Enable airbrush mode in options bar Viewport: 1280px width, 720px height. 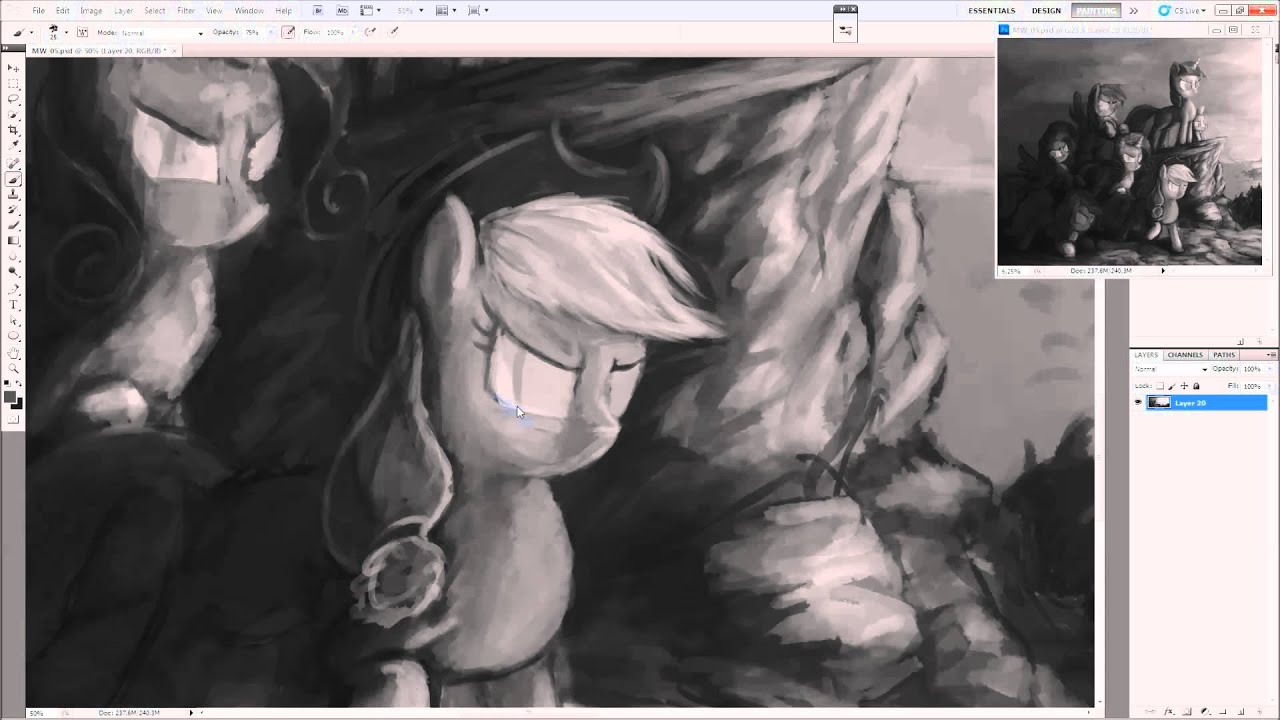coord(369,32)
